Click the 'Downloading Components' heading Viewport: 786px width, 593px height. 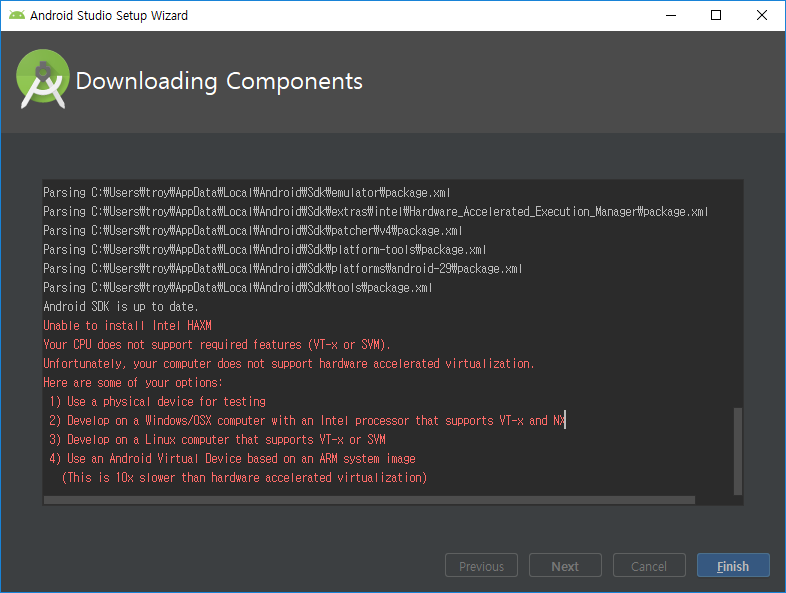point(219,81)
